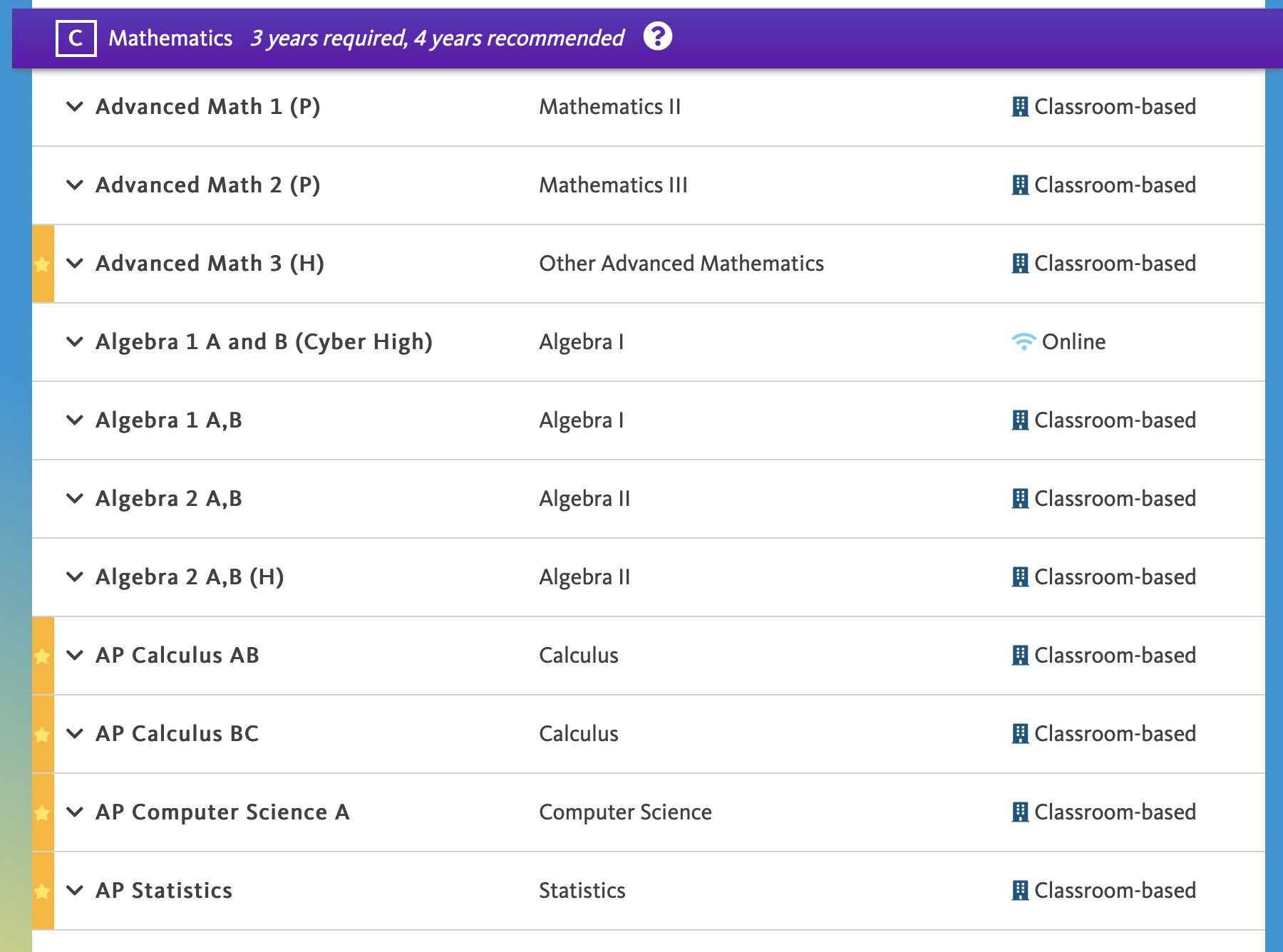1283x952 pixels.
Task: Click the building icon for Advanced Math 1 (P)
Action: 1020,107
